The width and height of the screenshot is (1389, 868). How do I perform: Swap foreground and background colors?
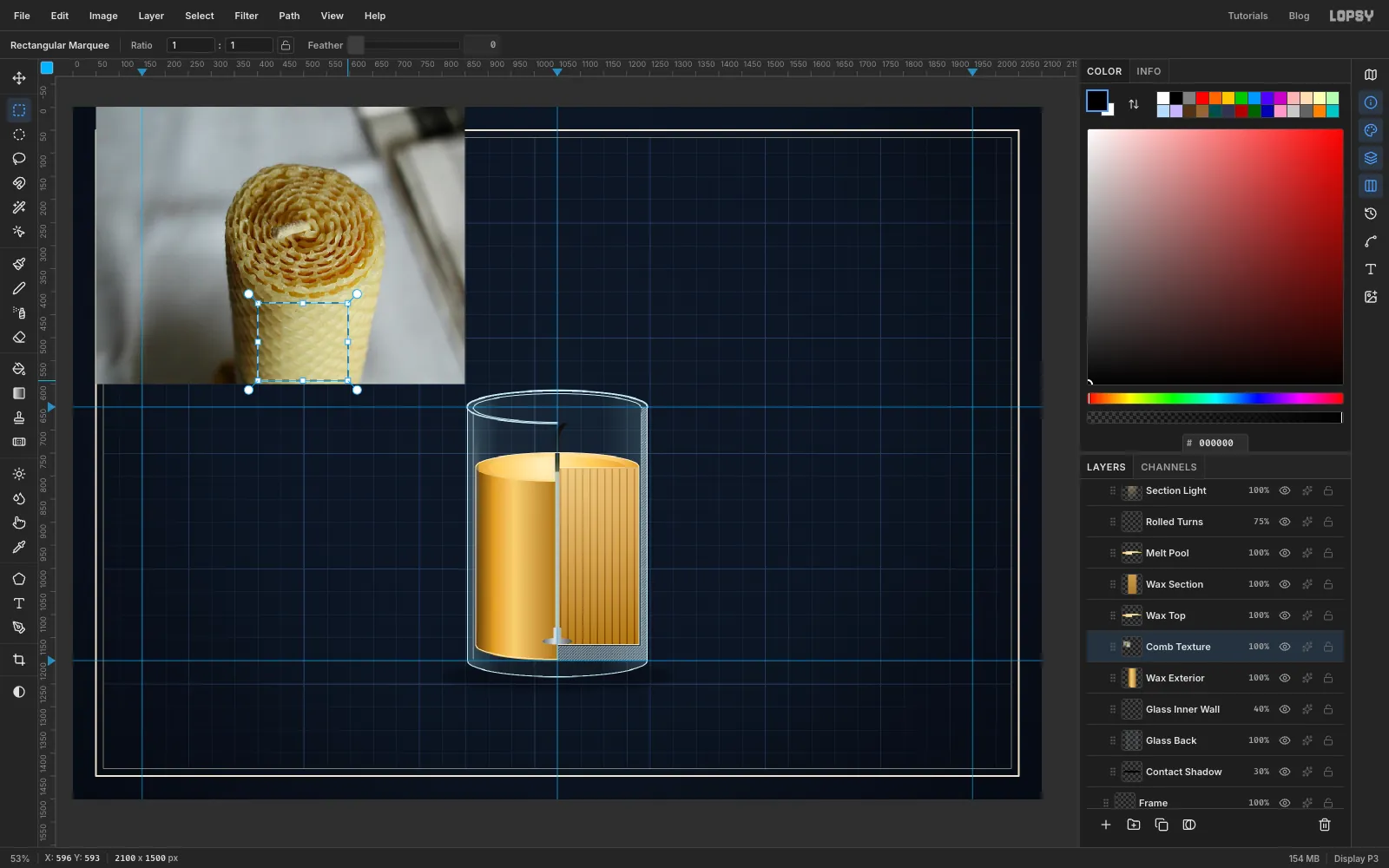pos(1134,104)
